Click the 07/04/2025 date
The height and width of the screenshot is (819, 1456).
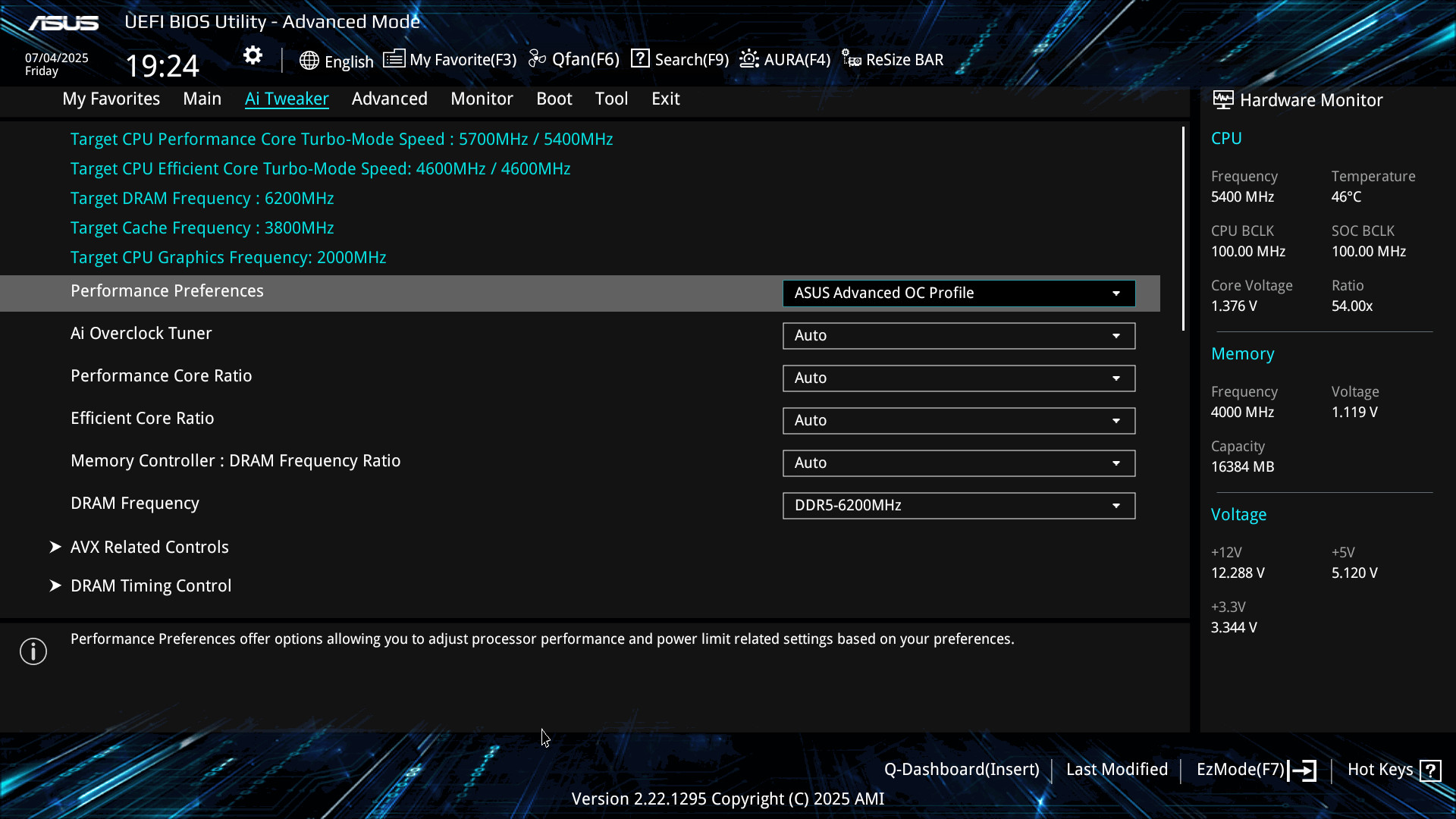click(57, 58)
